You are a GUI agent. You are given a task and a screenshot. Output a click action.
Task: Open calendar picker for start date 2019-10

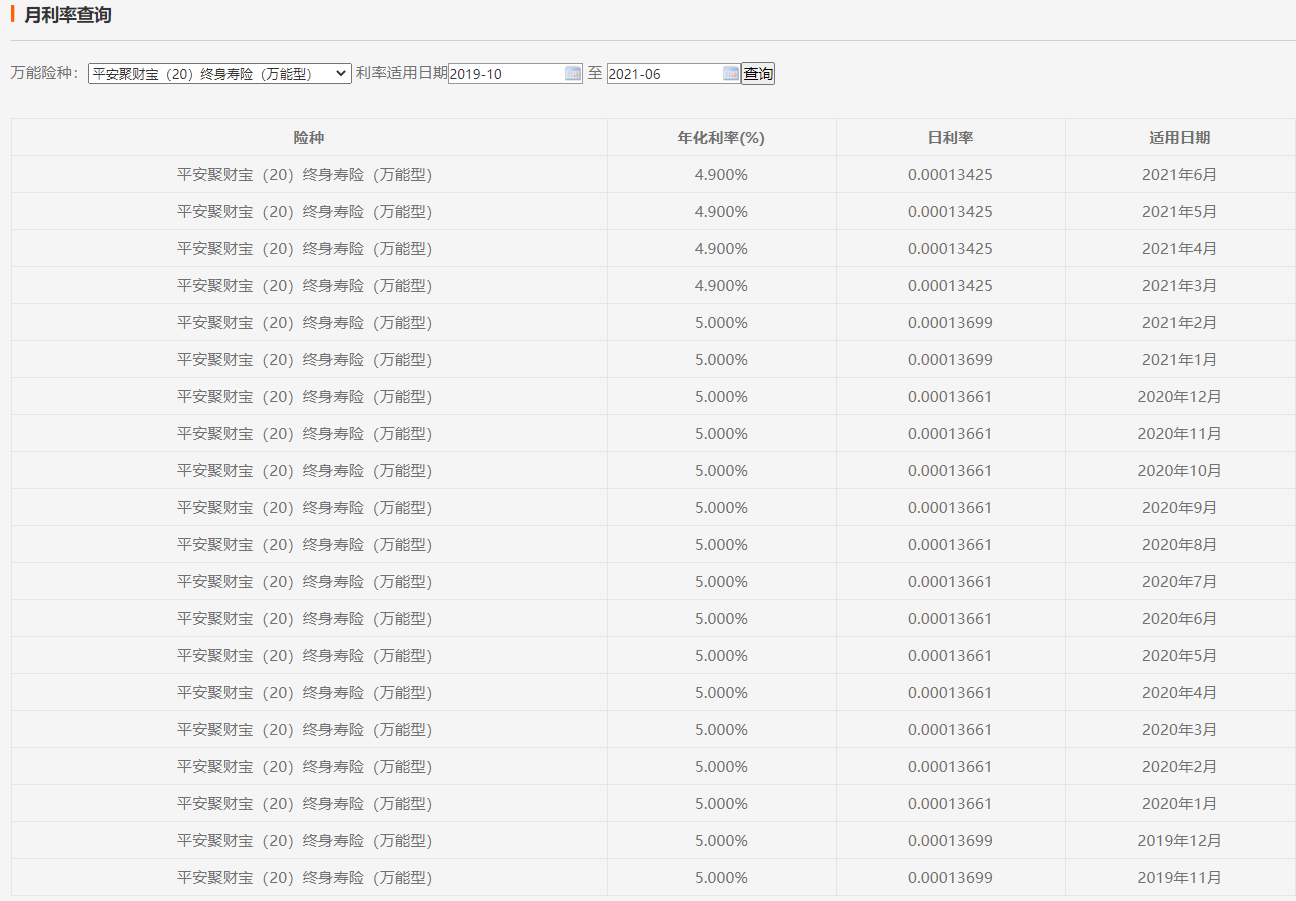coord(573,73)
